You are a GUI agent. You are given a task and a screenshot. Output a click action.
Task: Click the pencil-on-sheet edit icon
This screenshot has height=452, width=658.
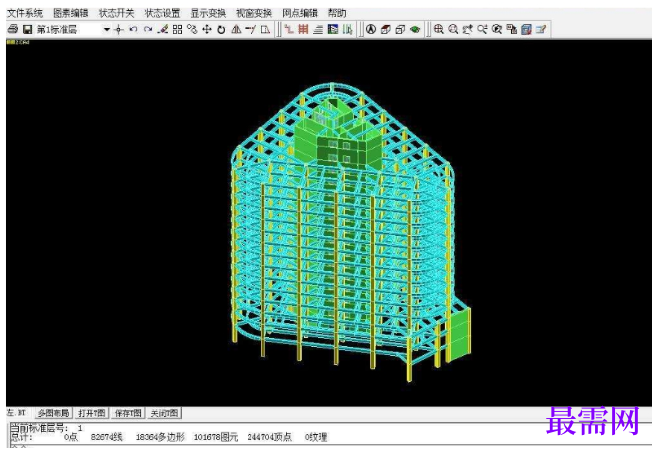point(541,29)
